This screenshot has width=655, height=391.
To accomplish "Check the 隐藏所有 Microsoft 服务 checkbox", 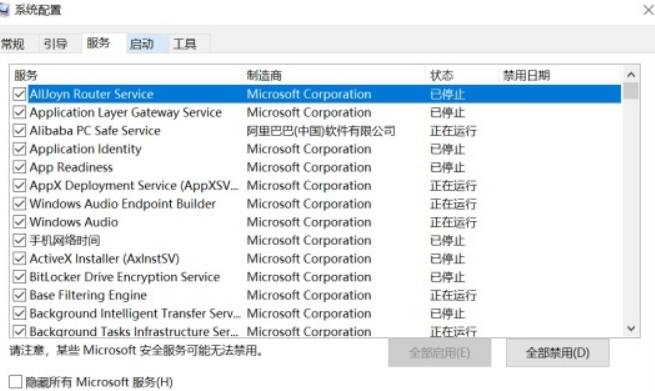I will click(15, 381).
